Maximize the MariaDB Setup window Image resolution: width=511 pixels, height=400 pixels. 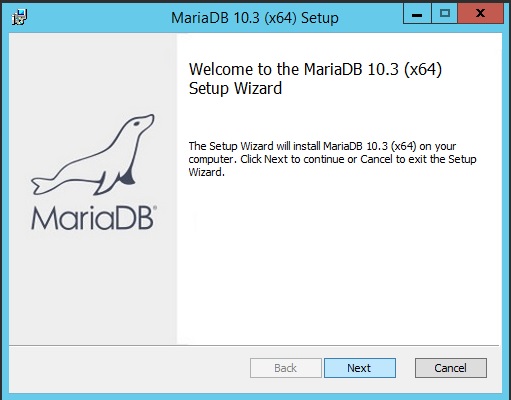[445, 14]
